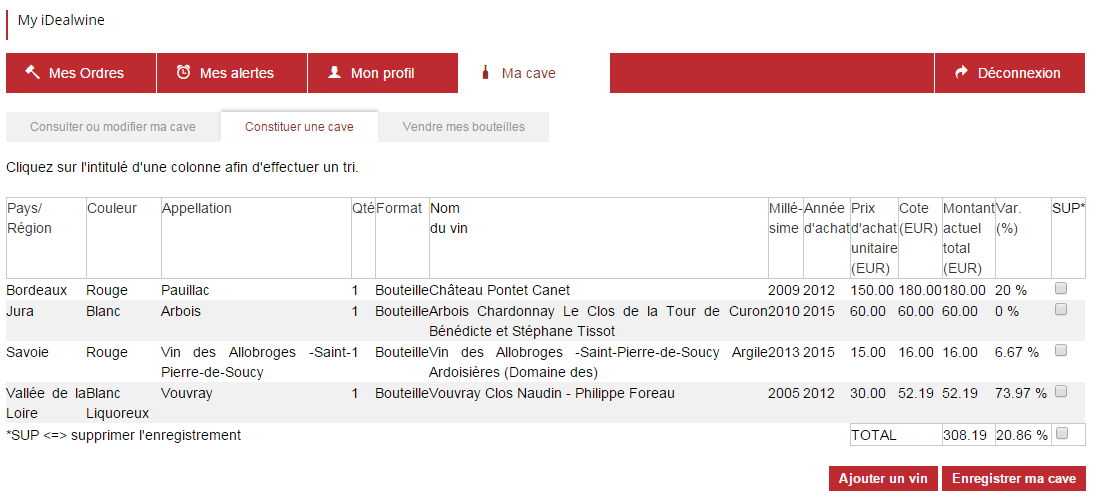Viewport: 1099px width, 504px height.
Task: Select the Constituer une cave tab
Action: pos(299,127)
